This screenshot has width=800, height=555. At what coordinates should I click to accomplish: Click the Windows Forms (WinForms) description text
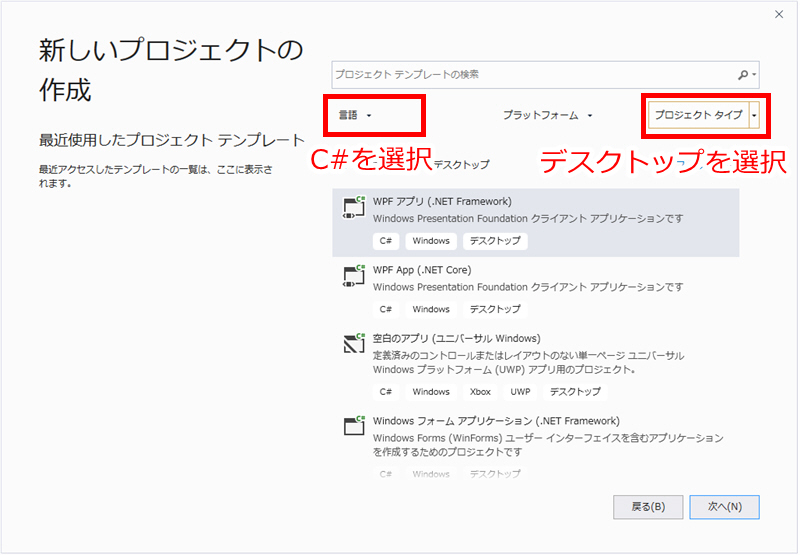(x=548, y=445)
